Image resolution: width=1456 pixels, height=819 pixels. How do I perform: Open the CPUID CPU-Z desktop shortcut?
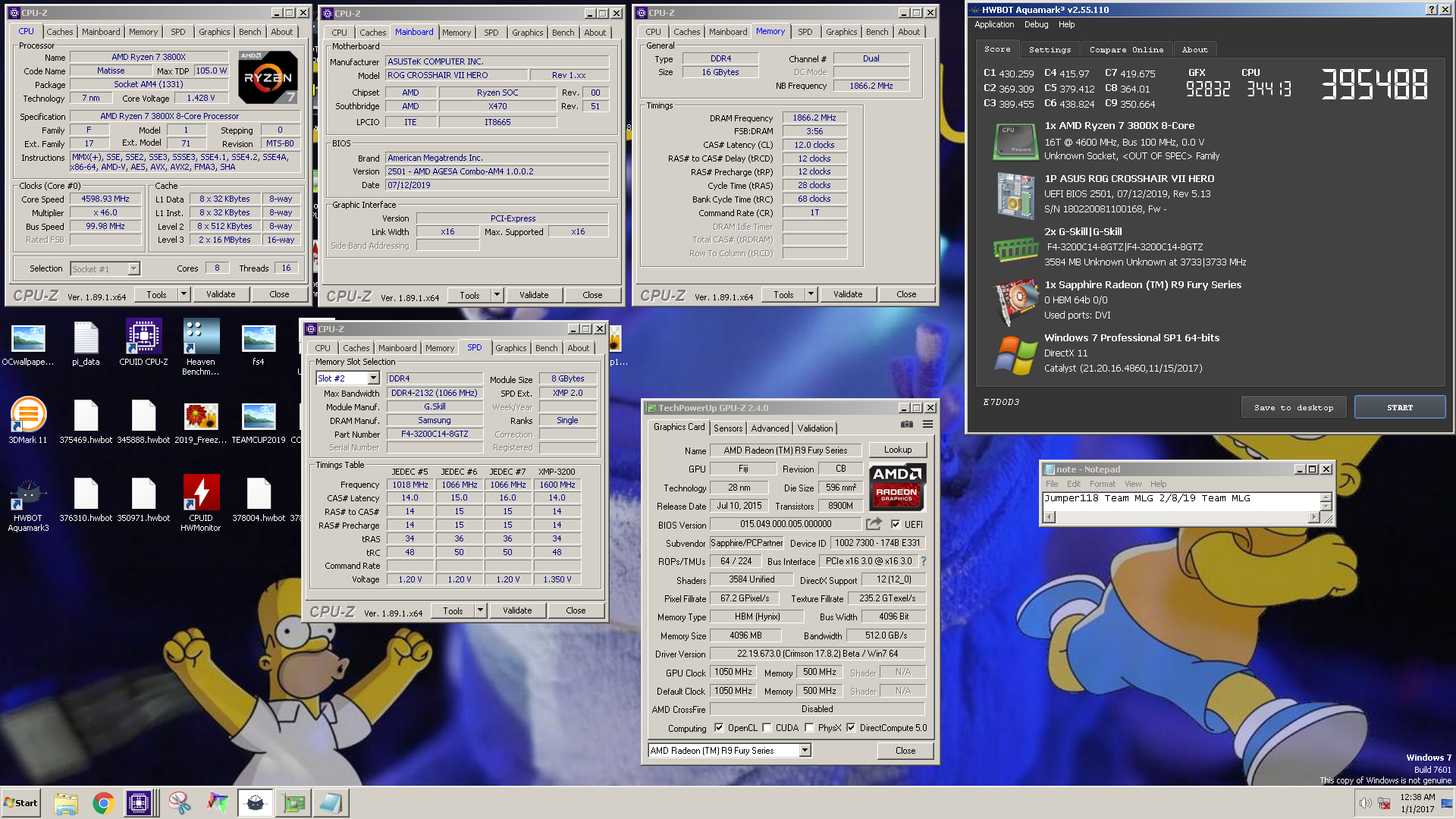click(143, 343)
